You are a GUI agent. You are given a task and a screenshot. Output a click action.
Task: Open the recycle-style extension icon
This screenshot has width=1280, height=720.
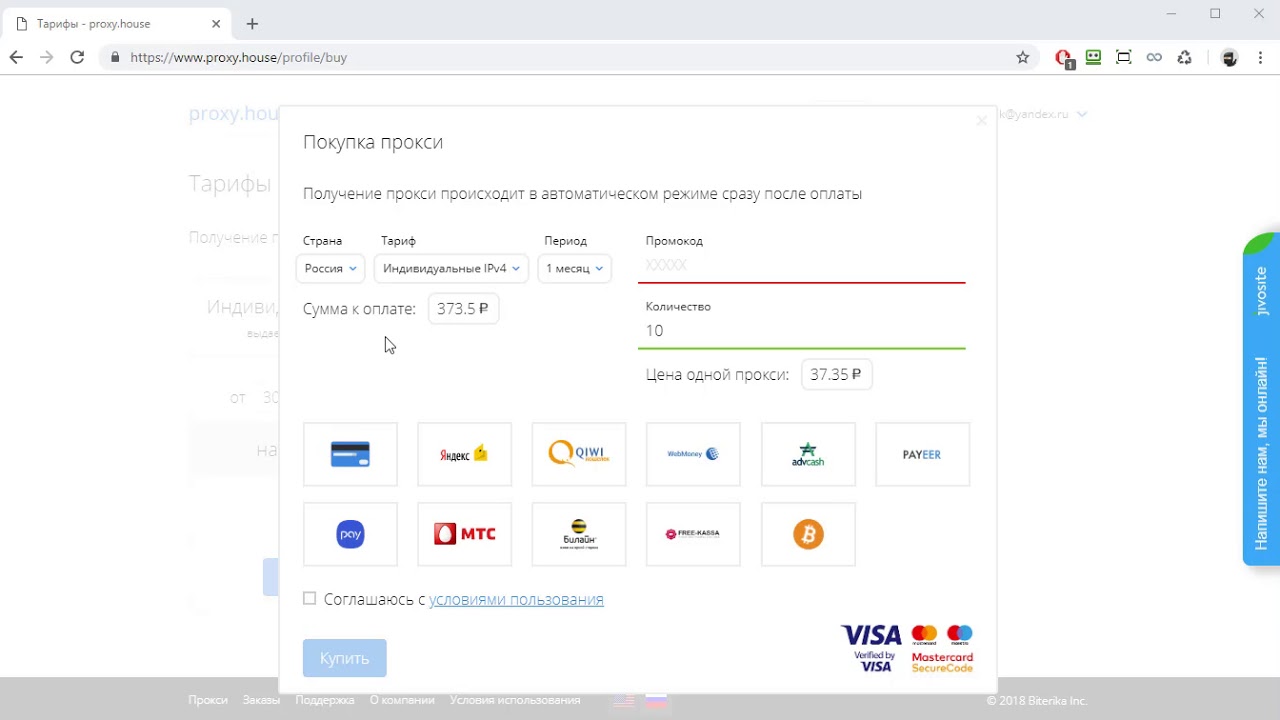[x=1184, y=57]
